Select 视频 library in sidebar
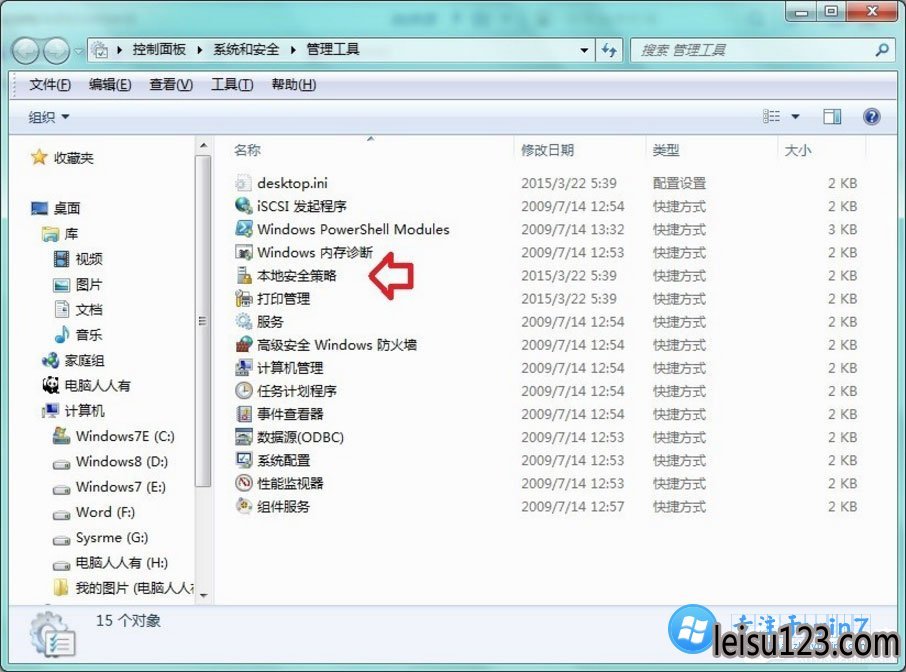Viewport: 906px width, 672px height. coord(78,259)
